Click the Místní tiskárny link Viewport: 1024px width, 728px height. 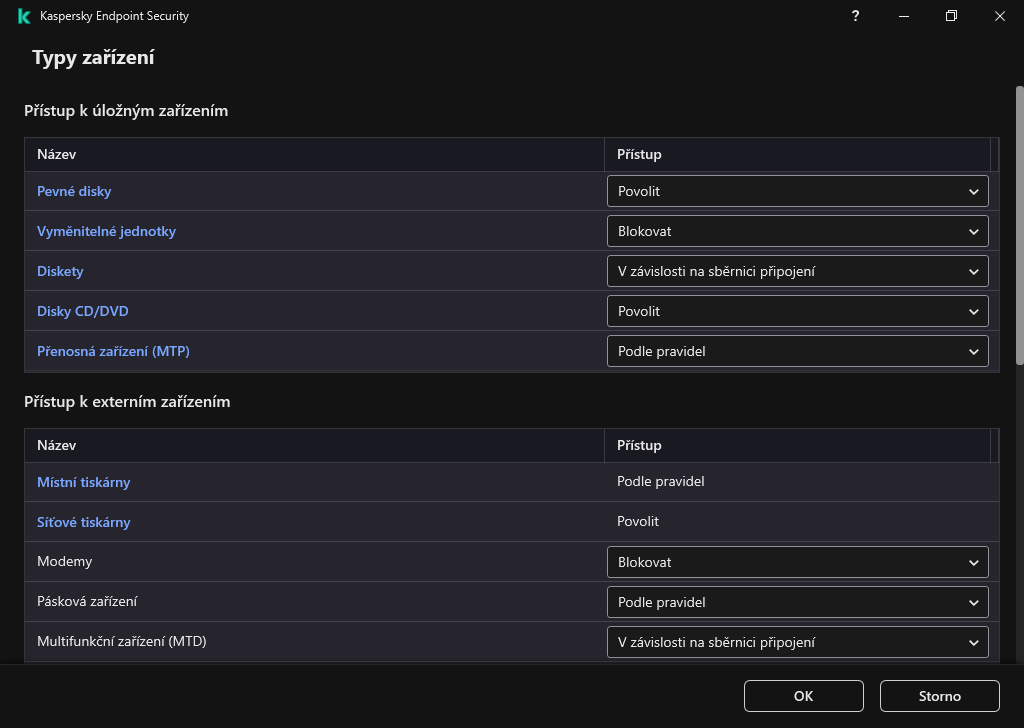pos(83,482)
